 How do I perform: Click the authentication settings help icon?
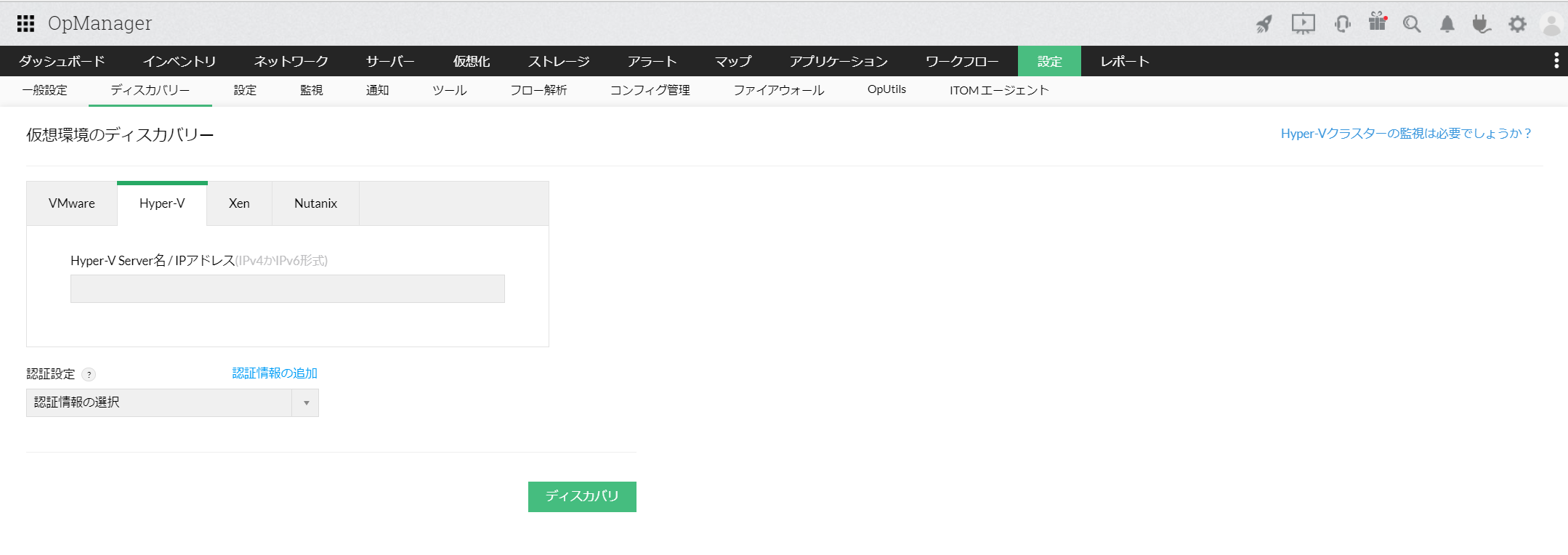click(89, 375)
